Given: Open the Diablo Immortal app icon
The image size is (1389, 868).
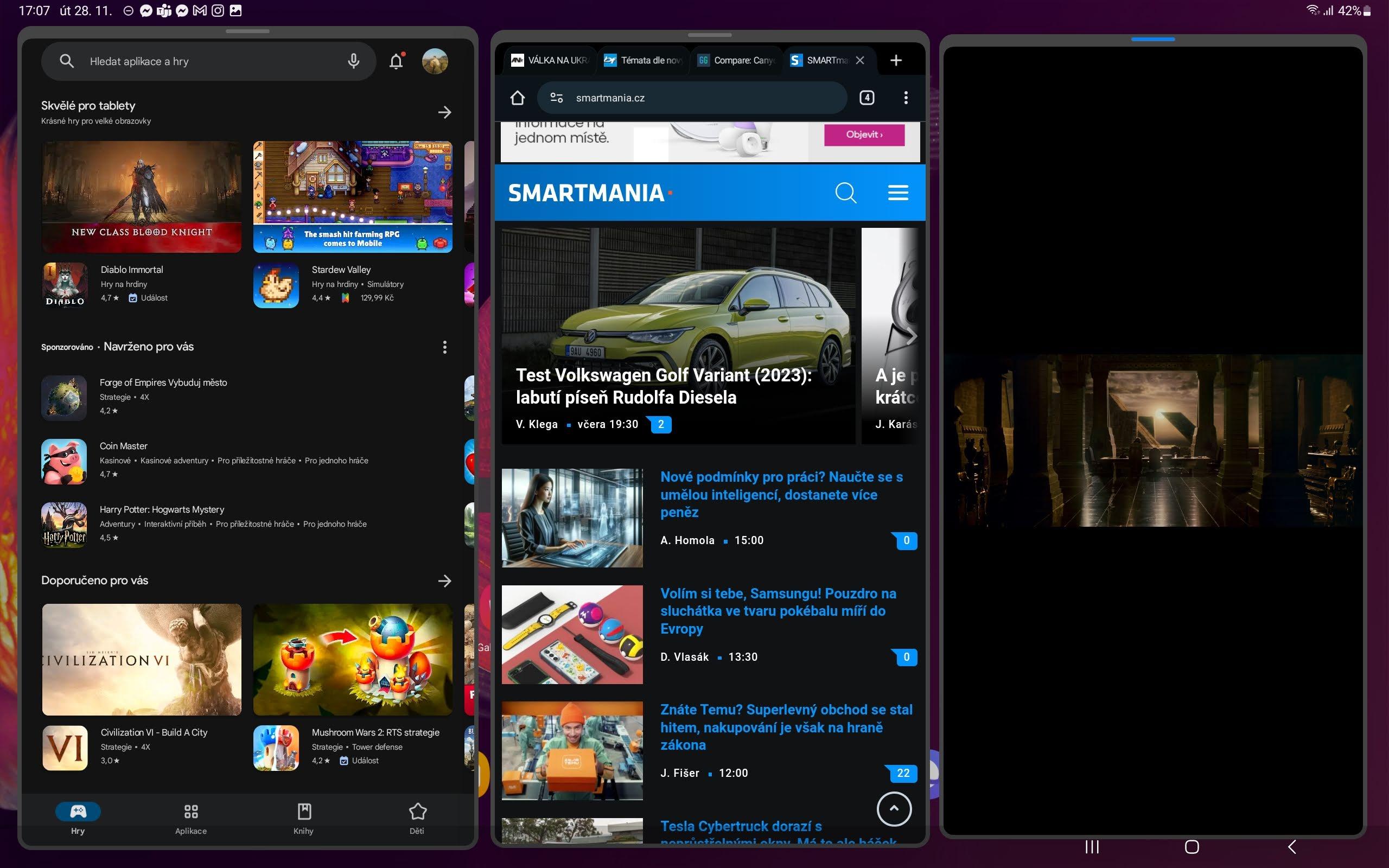Looking at the screenshot, I should (x=65, y=285).
